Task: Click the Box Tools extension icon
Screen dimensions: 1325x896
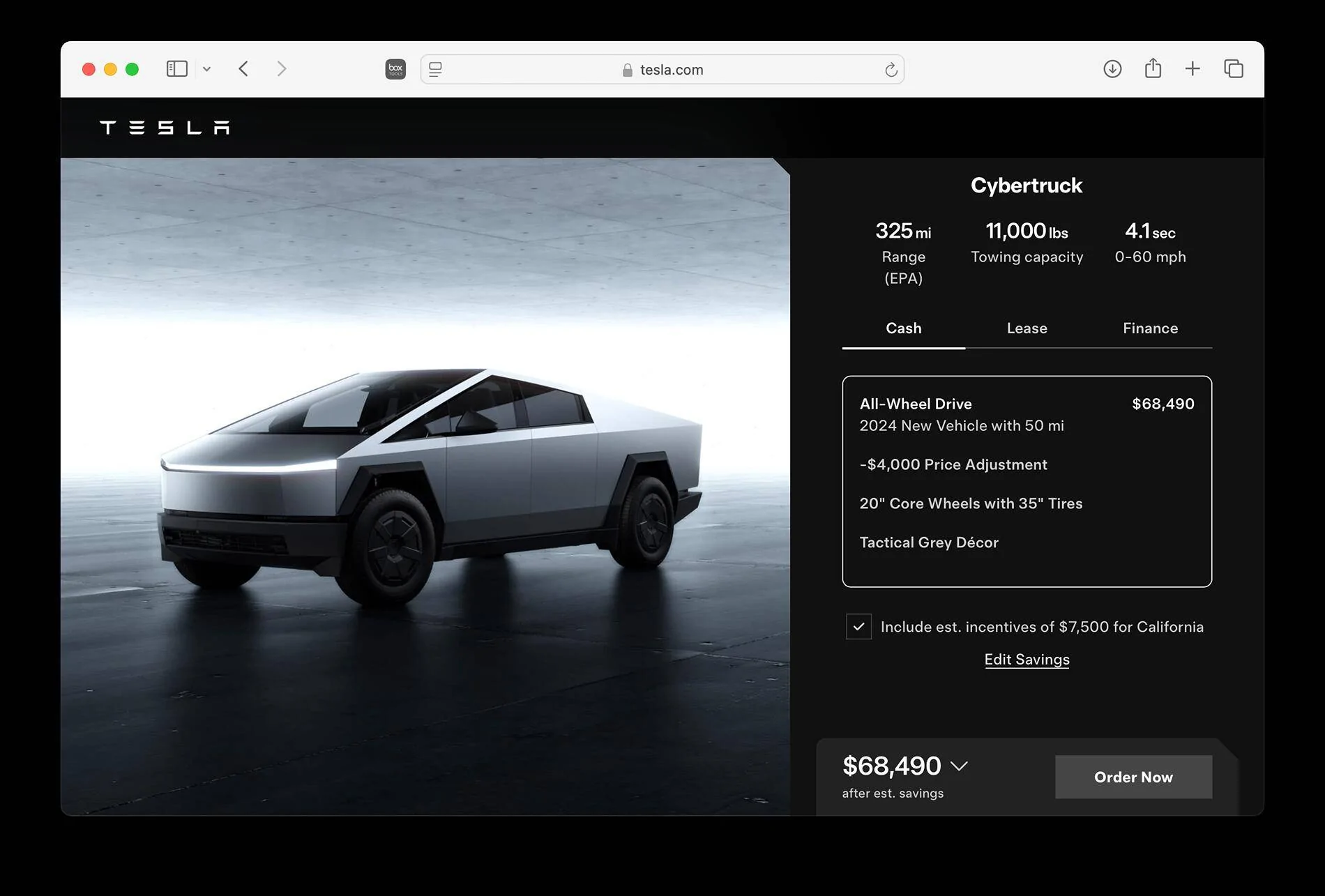Action: point(395,69)
